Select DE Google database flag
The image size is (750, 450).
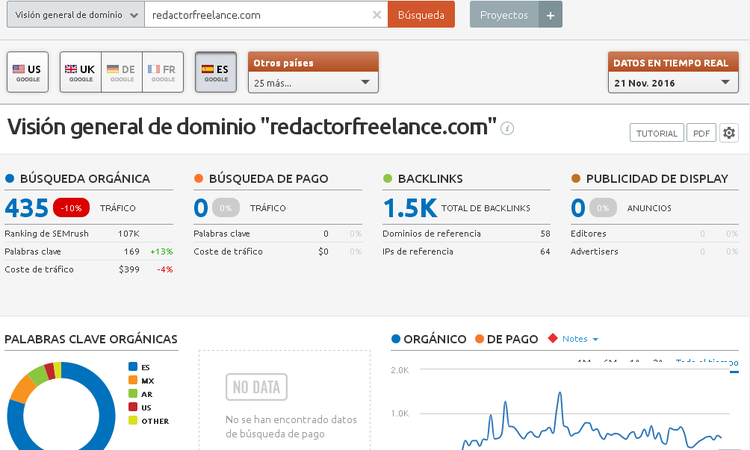coord(121,72)
